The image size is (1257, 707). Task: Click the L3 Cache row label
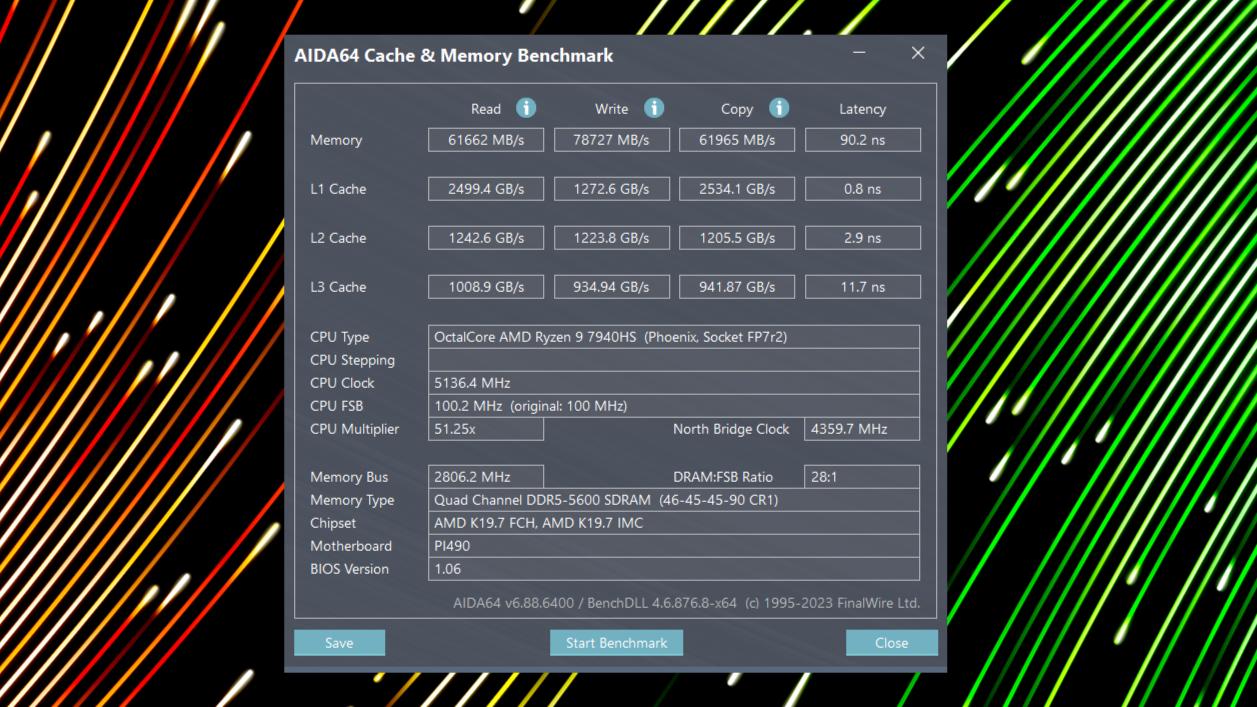[338, 287]
